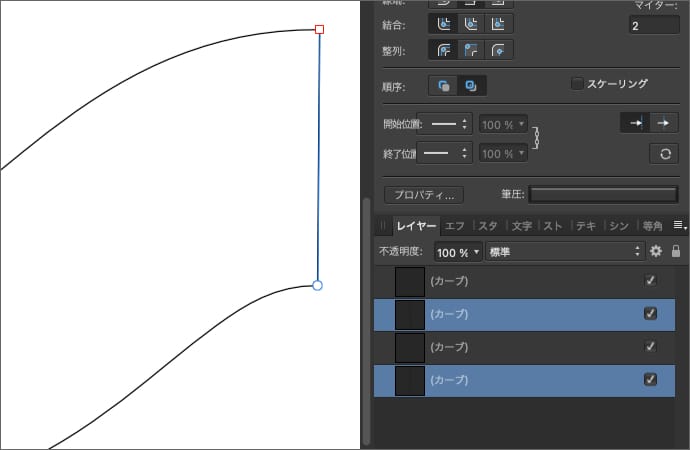Click the 筆圧 pressure profile bar
Image resolution: width=690 pixels, height=450 pixels.
pyautogui.click(x=603, y=195)
